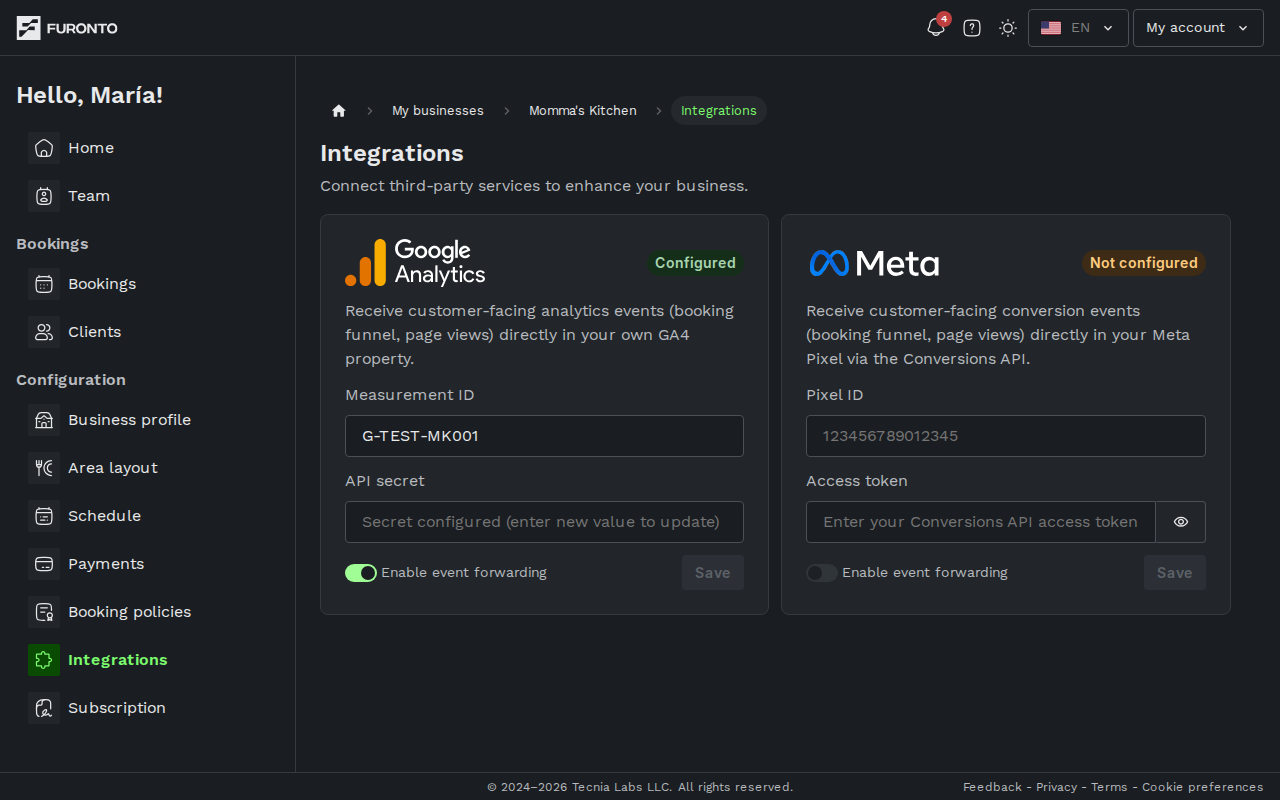The image size is (1280, 800).
Task: Save the Meta integration settings
Action: point(1175,573)
